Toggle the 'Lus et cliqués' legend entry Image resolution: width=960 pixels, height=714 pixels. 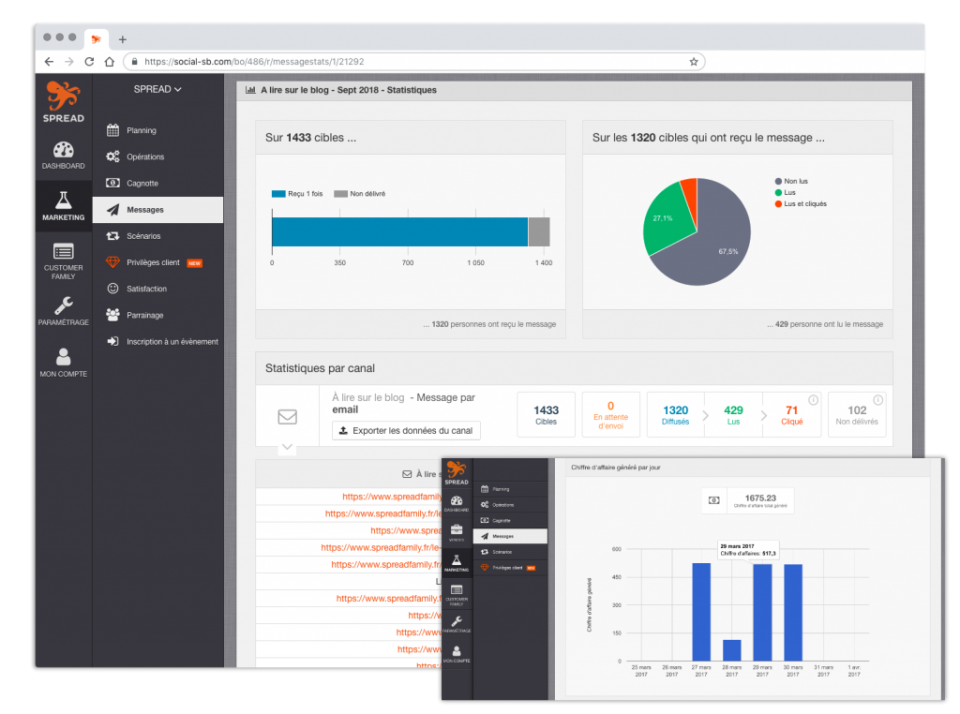(x=800, y=204)
